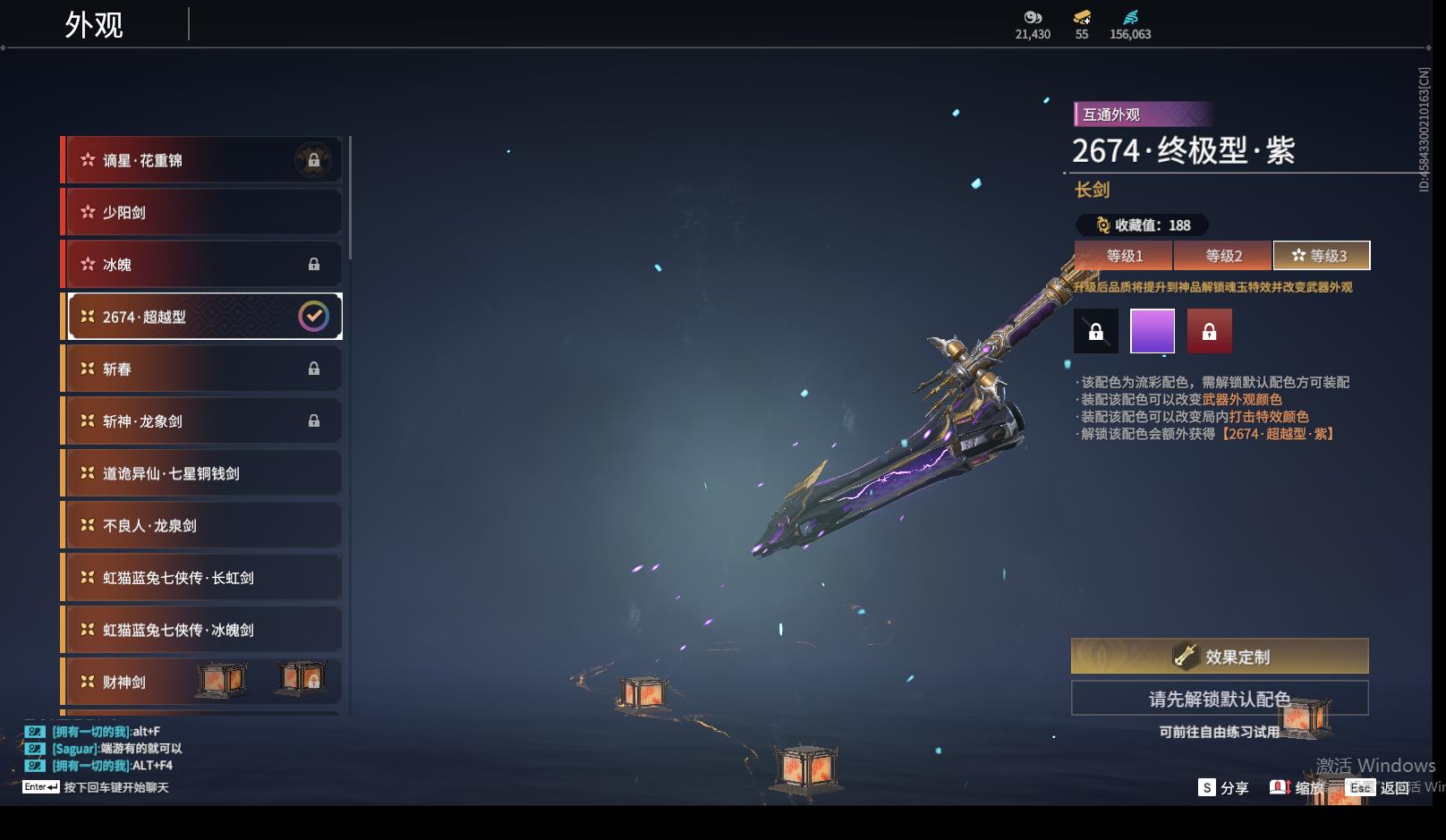Screen dimensions: 1446x840
Task: Click the gold ingot currency icon
Action: [x=1082, y=17]
